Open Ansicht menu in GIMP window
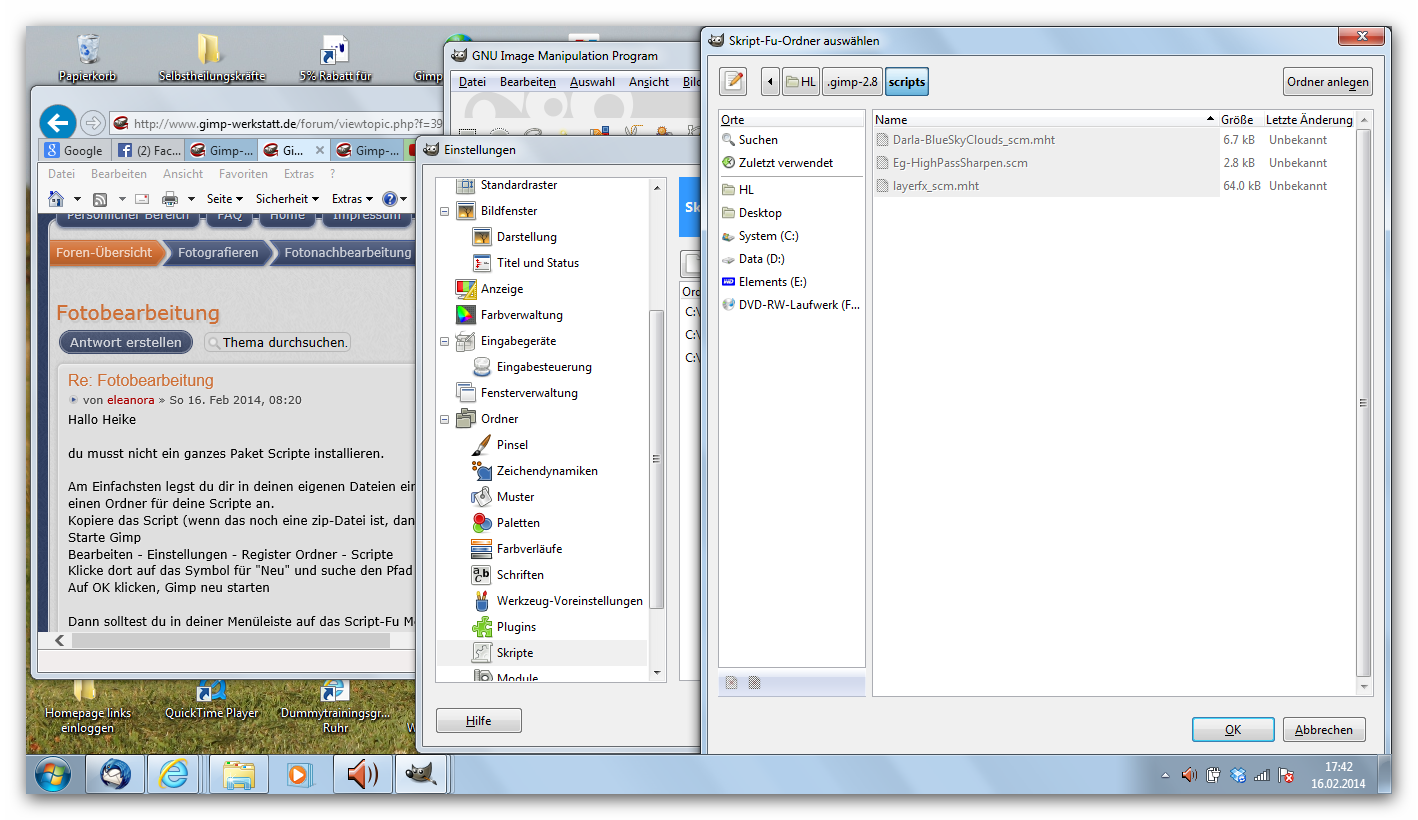 tap(649, 82)
